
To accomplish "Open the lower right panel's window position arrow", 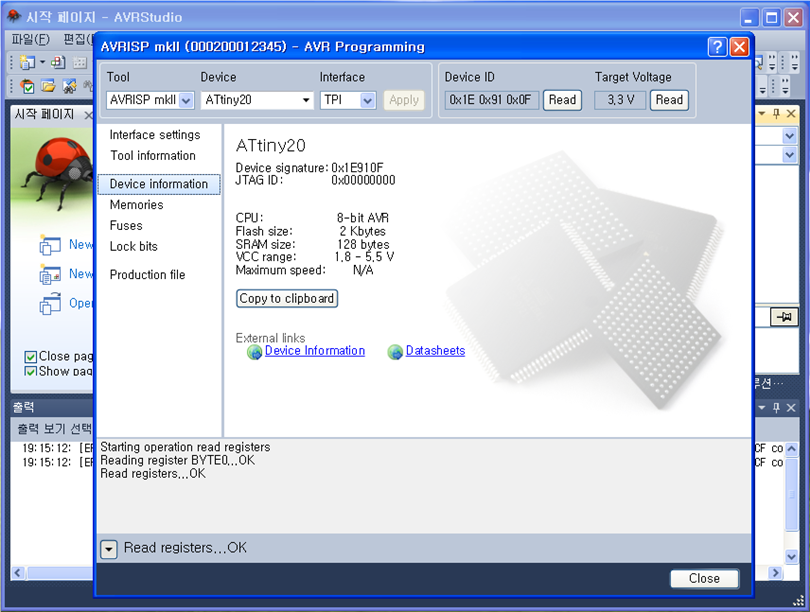I will [x=762, y=408].
